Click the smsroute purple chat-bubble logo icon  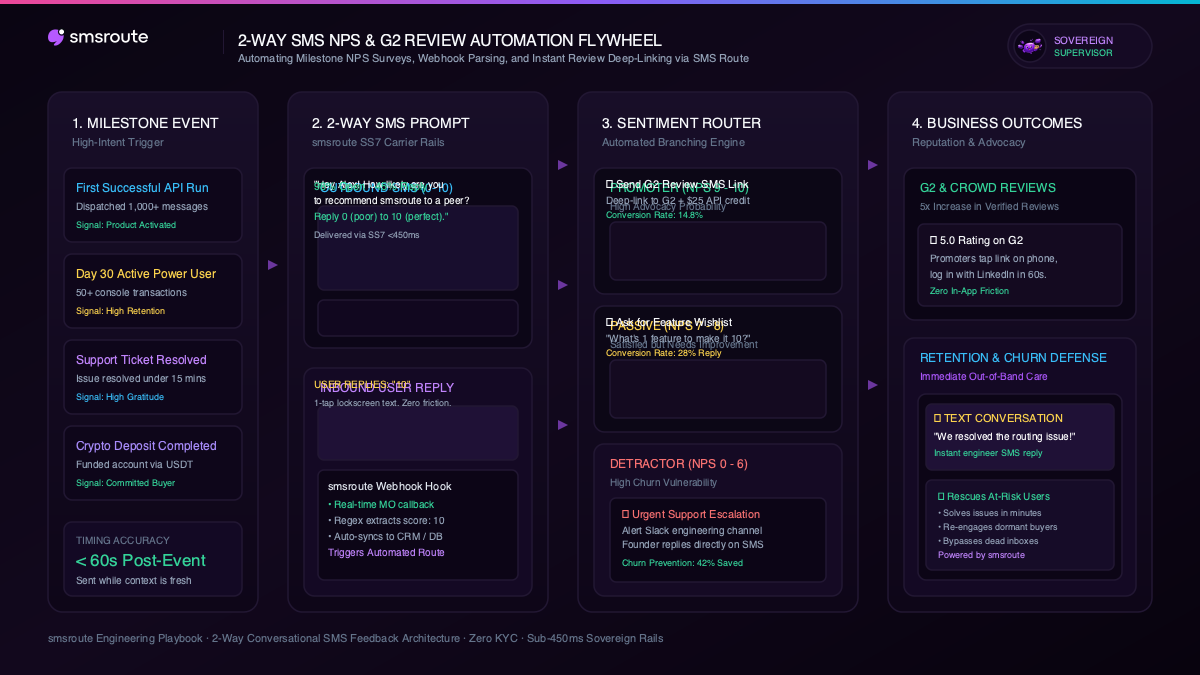click(57, 37)
